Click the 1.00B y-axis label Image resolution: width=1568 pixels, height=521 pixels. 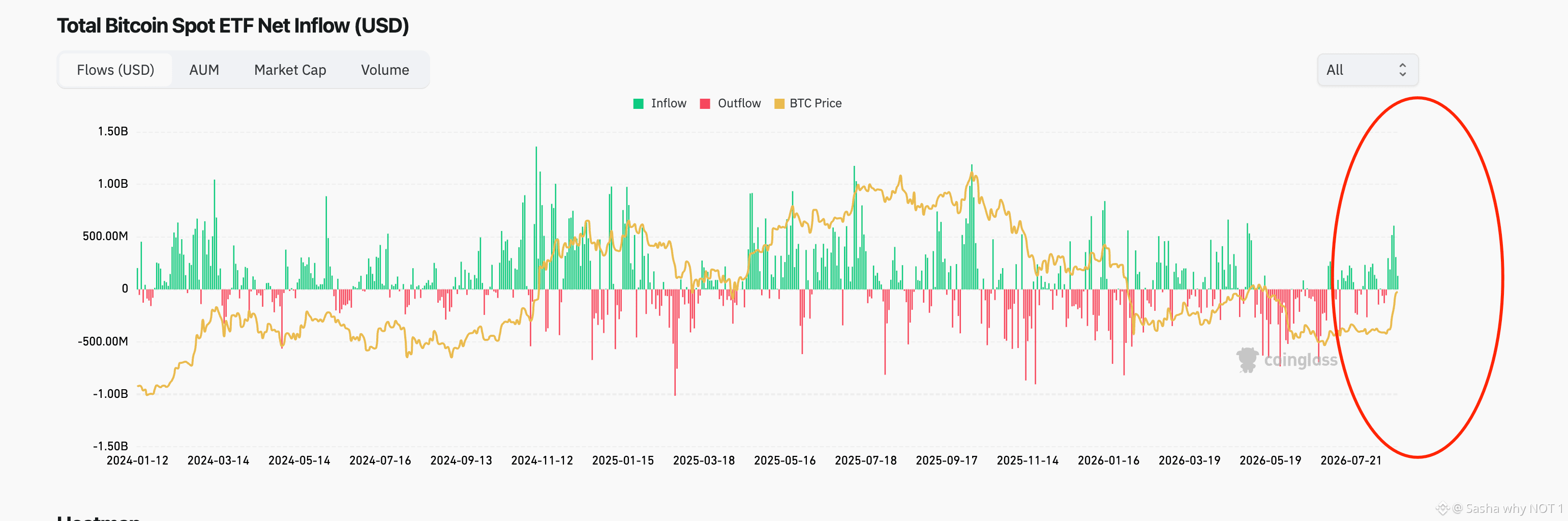(x=113, y=184)
